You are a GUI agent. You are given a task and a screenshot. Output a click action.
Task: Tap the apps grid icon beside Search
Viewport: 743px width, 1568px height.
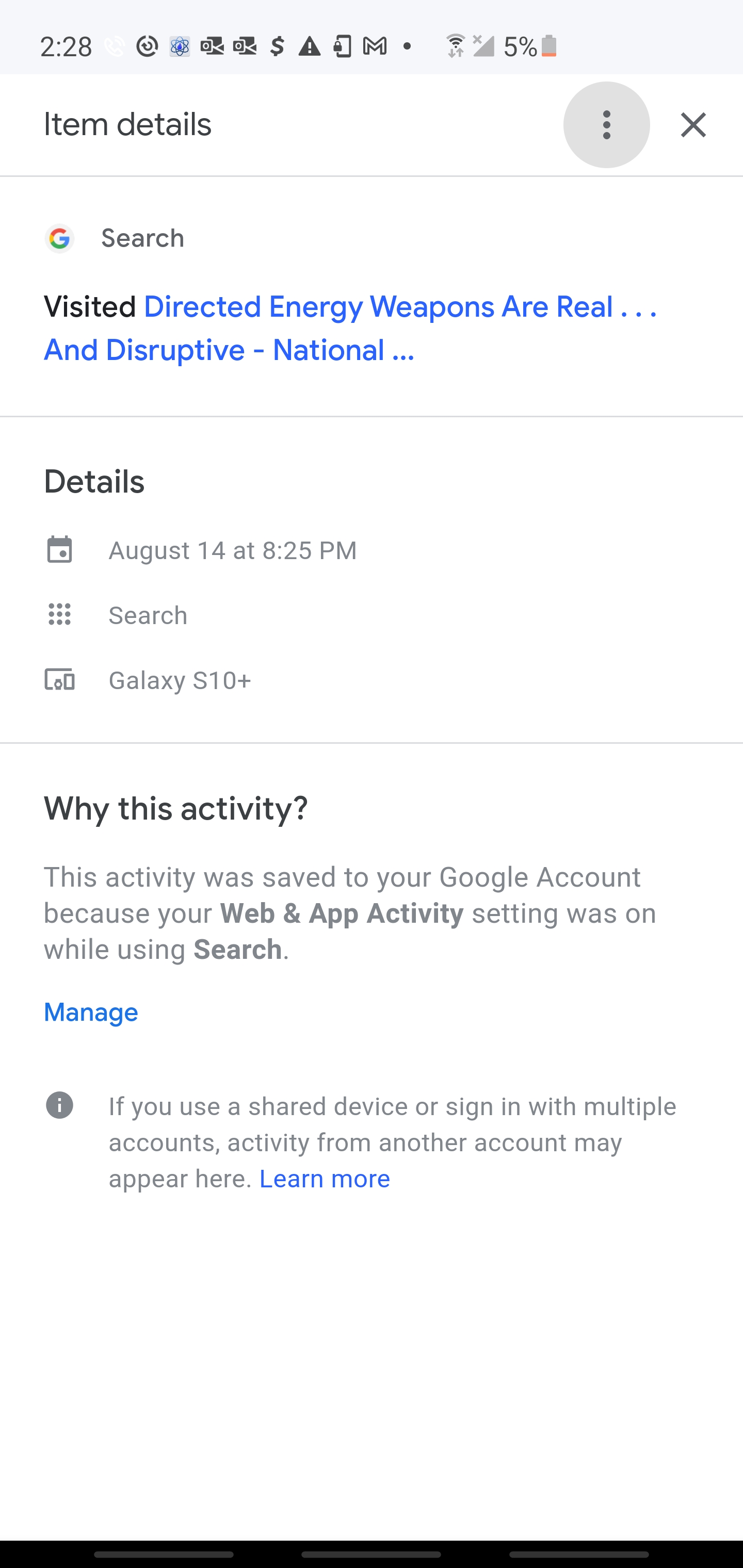coord(60,615)
